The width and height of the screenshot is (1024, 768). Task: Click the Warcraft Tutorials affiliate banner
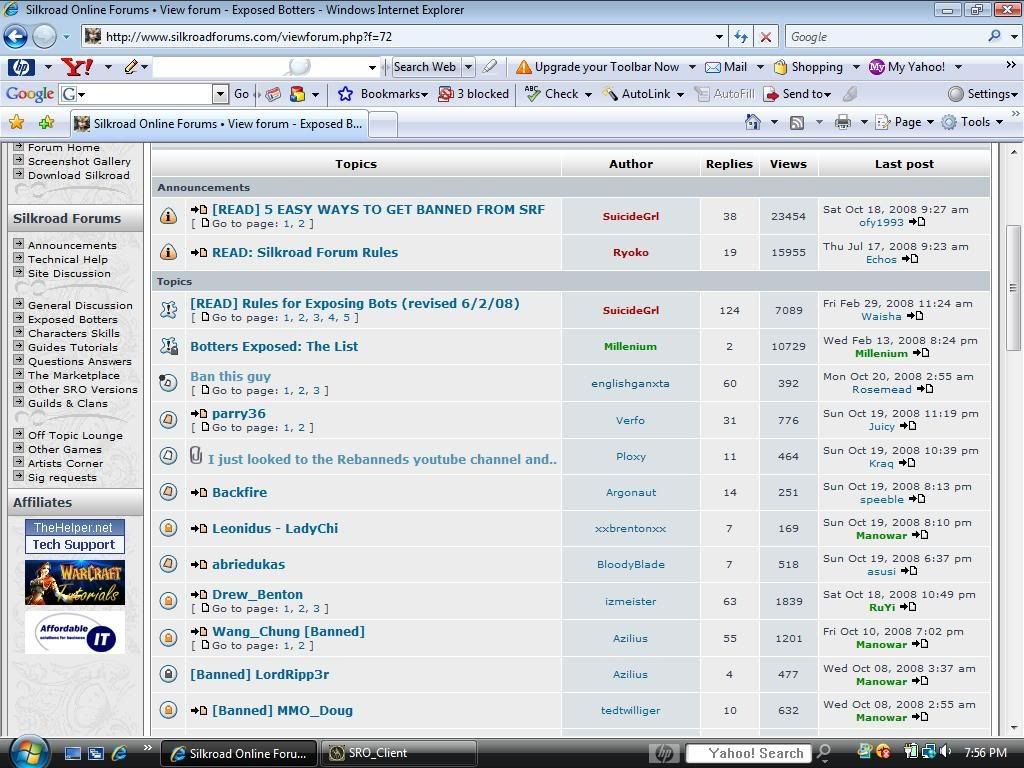[74, 583]
